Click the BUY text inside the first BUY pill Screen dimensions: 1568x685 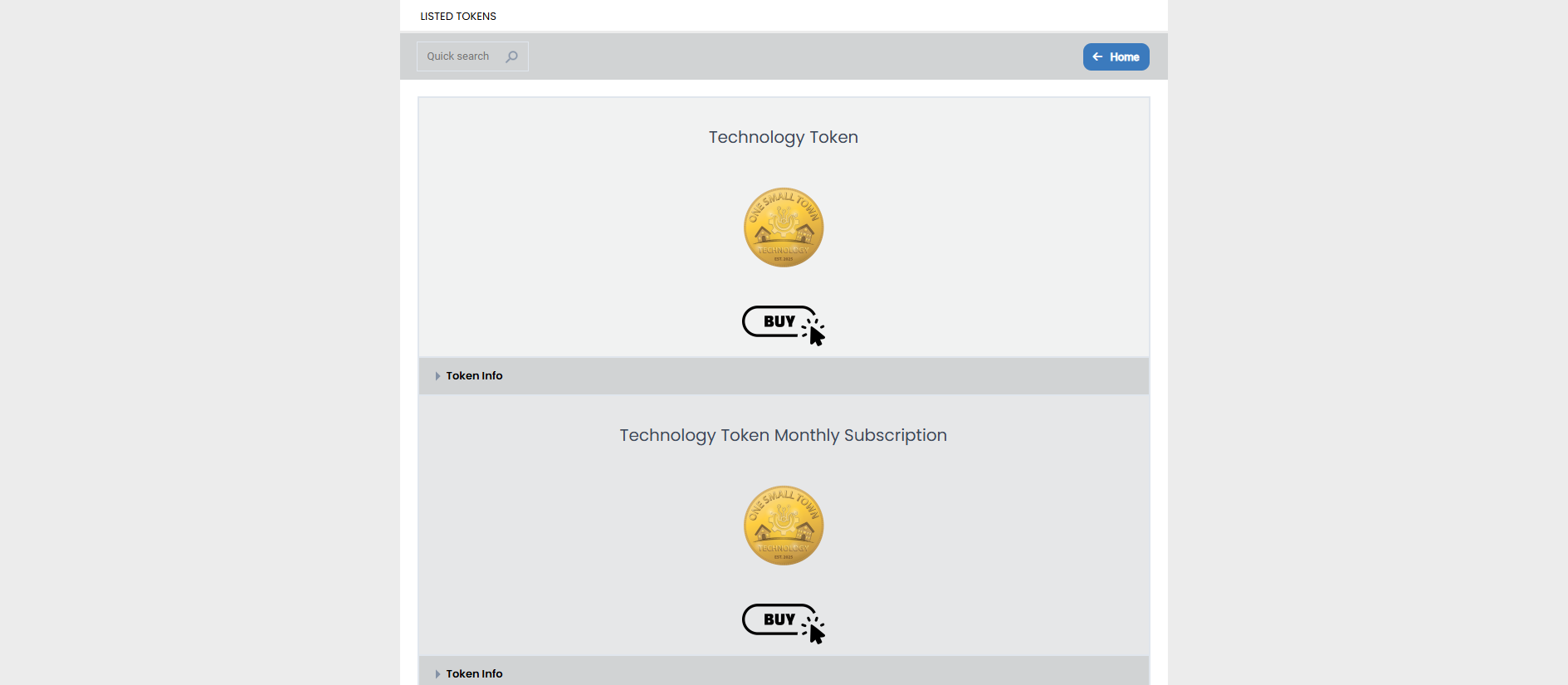pyautogui.click(x=779, y=321)
